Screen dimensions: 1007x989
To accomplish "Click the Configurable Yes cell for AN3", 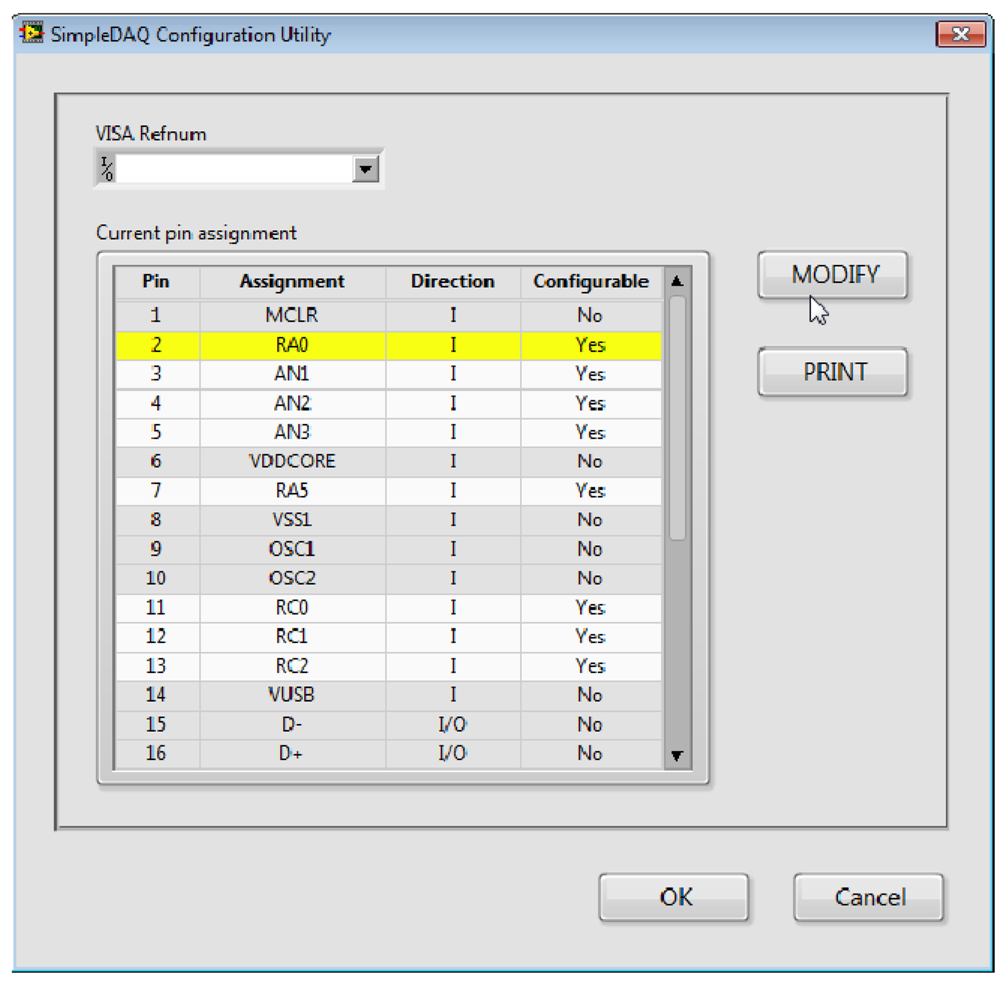I will point(591,432).
